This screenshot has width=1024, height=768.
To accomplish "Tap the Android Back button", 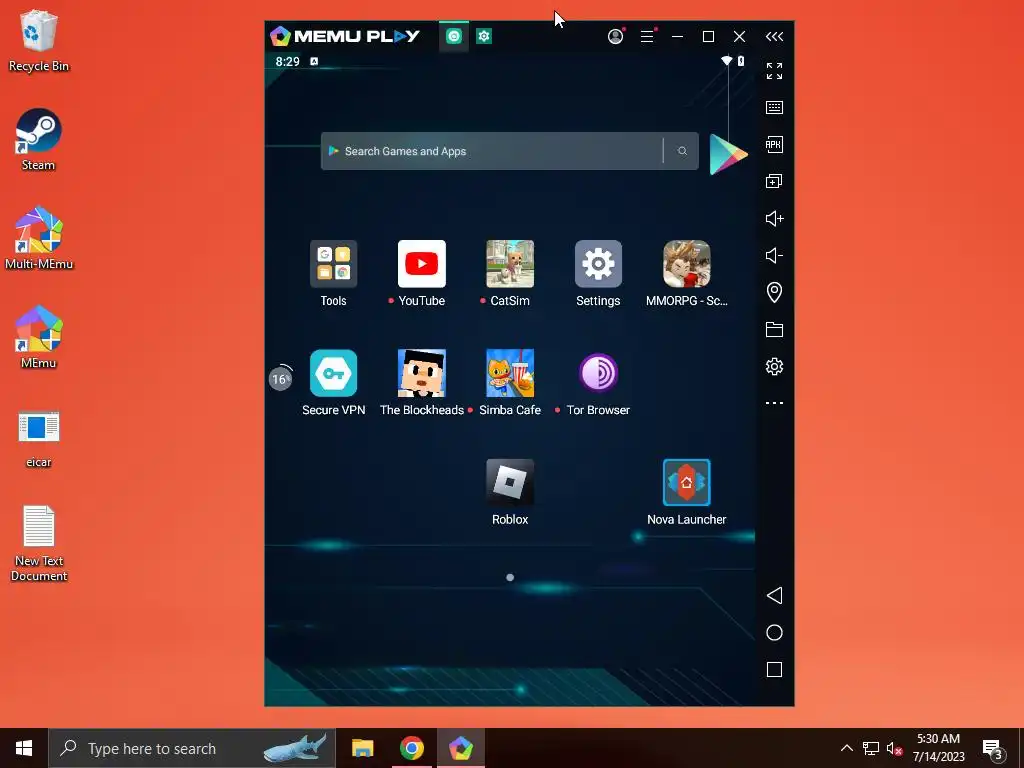I will point(774,595).
